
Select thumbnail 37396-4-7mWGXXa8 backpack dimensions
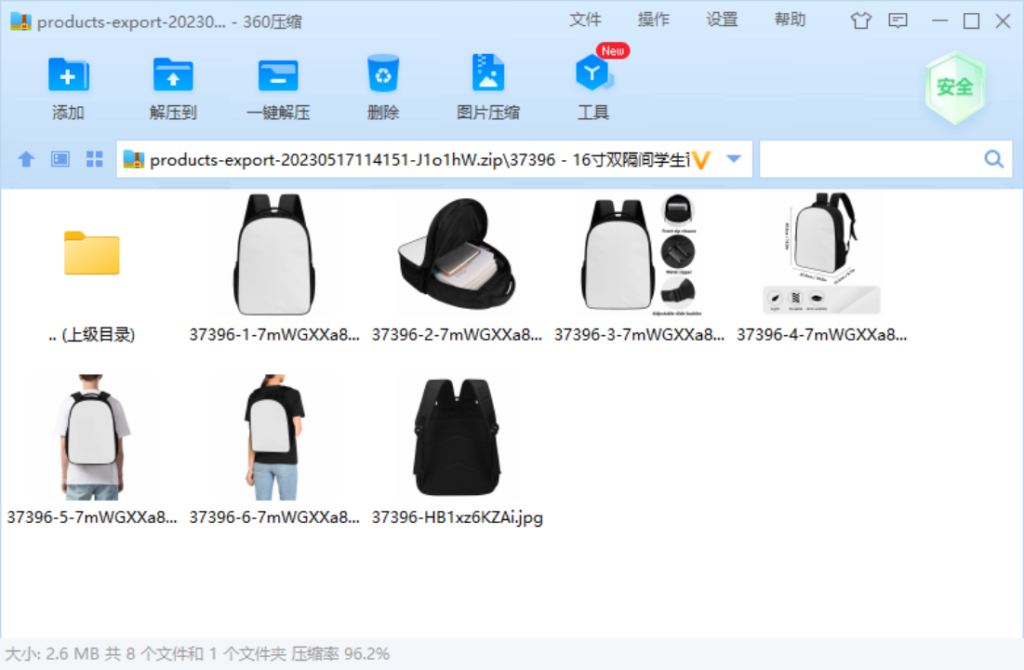pos(822,253)
